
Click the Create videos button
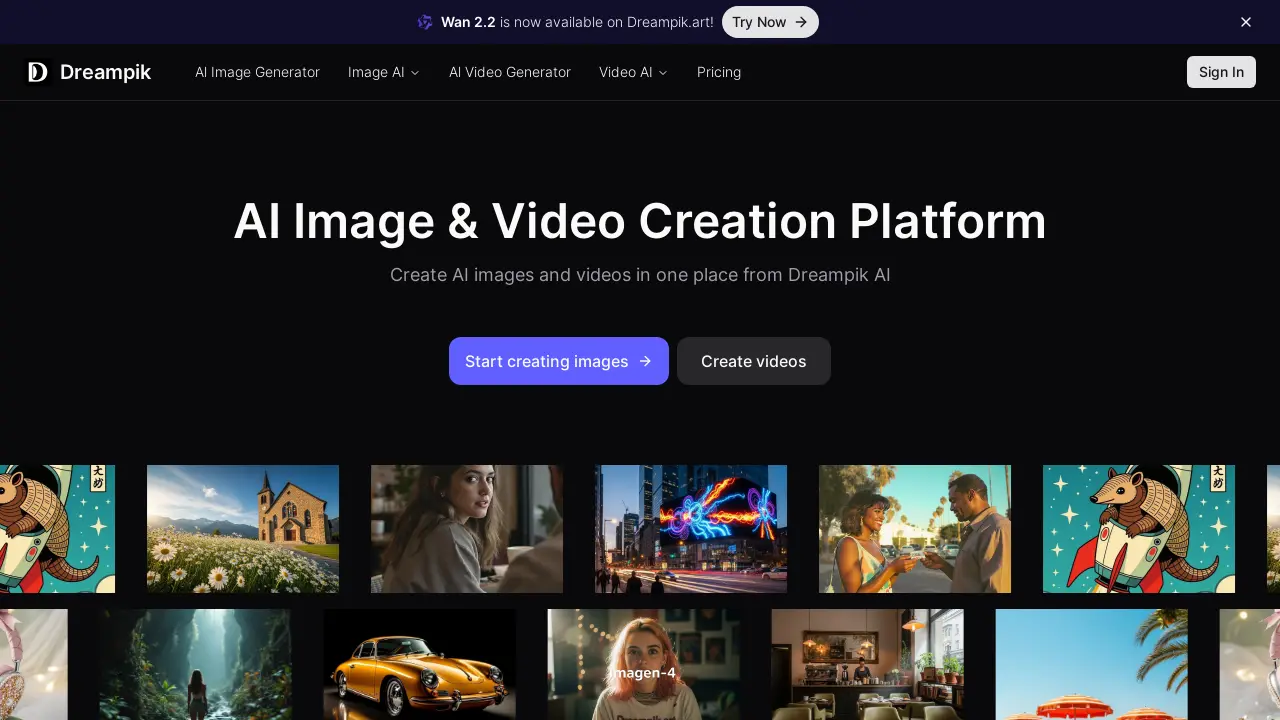(754, 361)
